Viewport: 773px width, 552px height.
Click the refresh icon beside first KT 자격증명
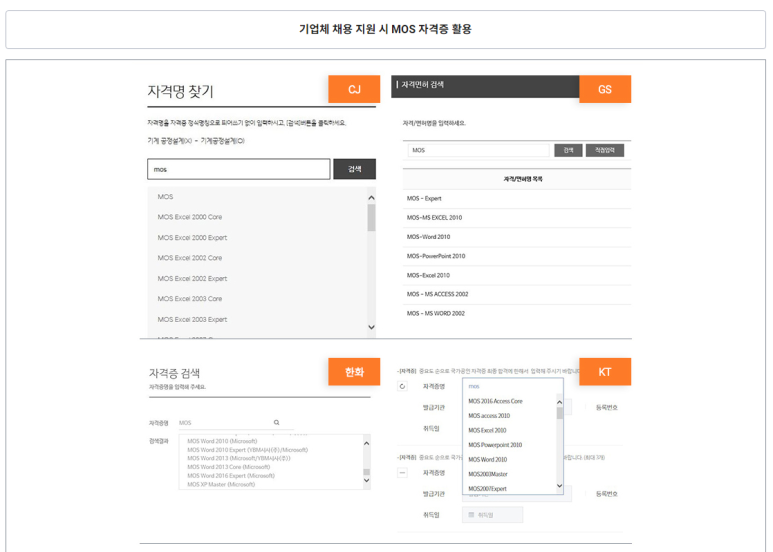402,386
